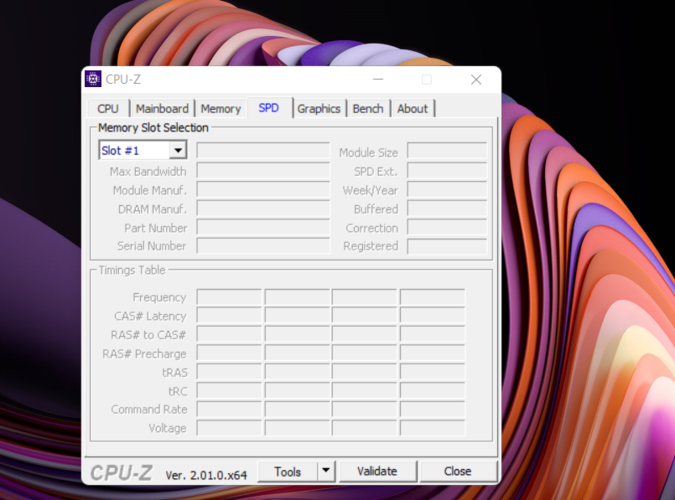This screenshot has height=500, width=675.
Task: Select the Memory tab
Action: 221,109
